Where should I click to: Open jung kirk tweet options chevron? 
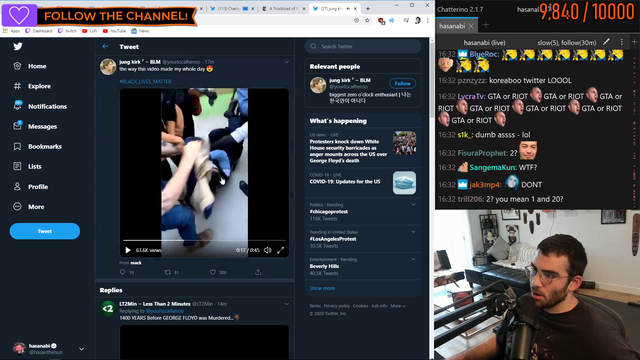287,62
